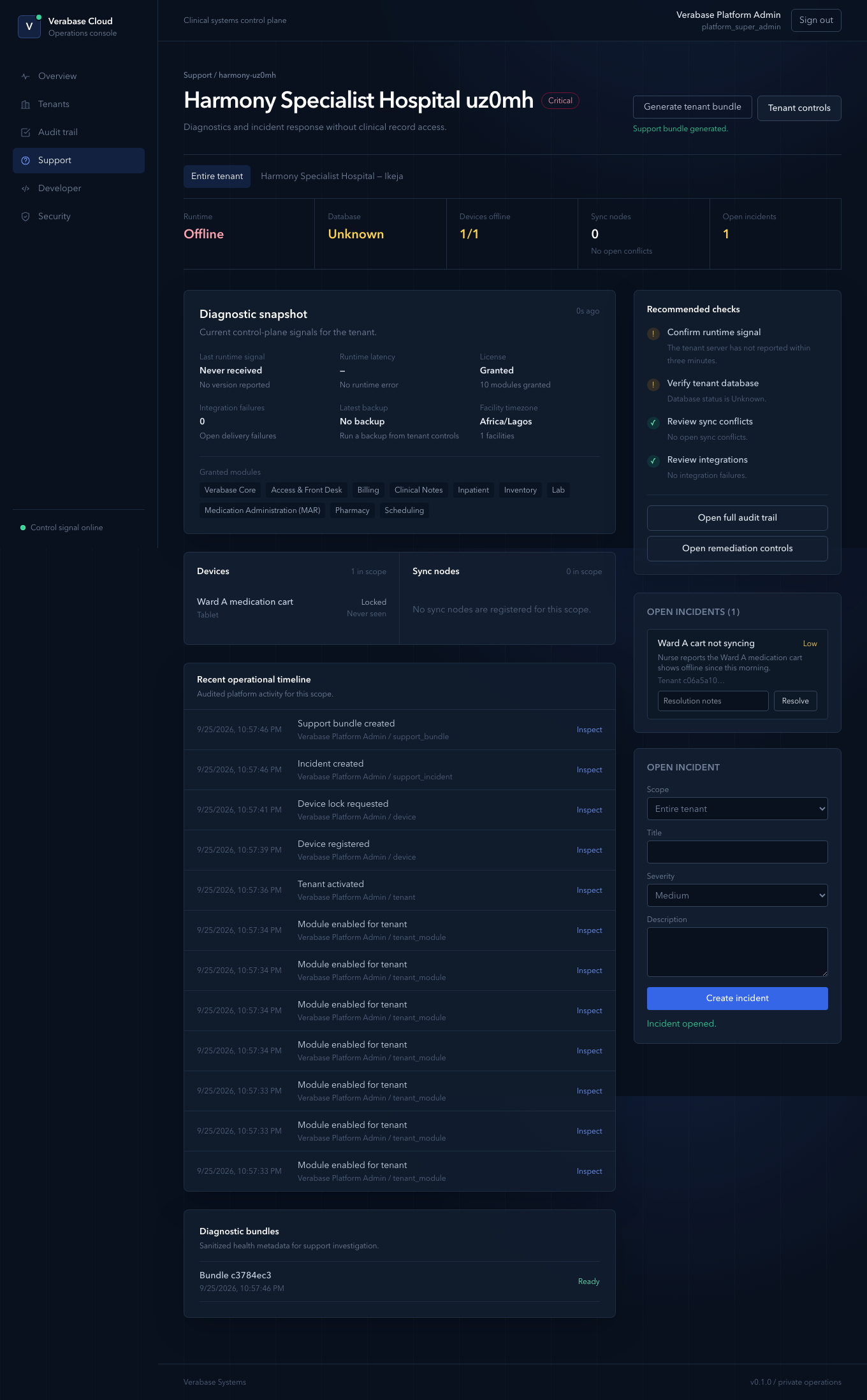Switch to Harmony Specialist Hospital – Ikeja tab

pyautogui.click(x=331, y=176)
